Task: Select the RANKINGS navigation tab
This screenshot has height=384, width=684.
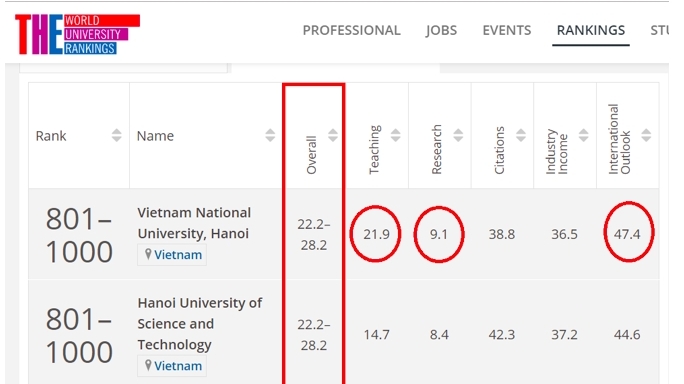Action: 591,30
